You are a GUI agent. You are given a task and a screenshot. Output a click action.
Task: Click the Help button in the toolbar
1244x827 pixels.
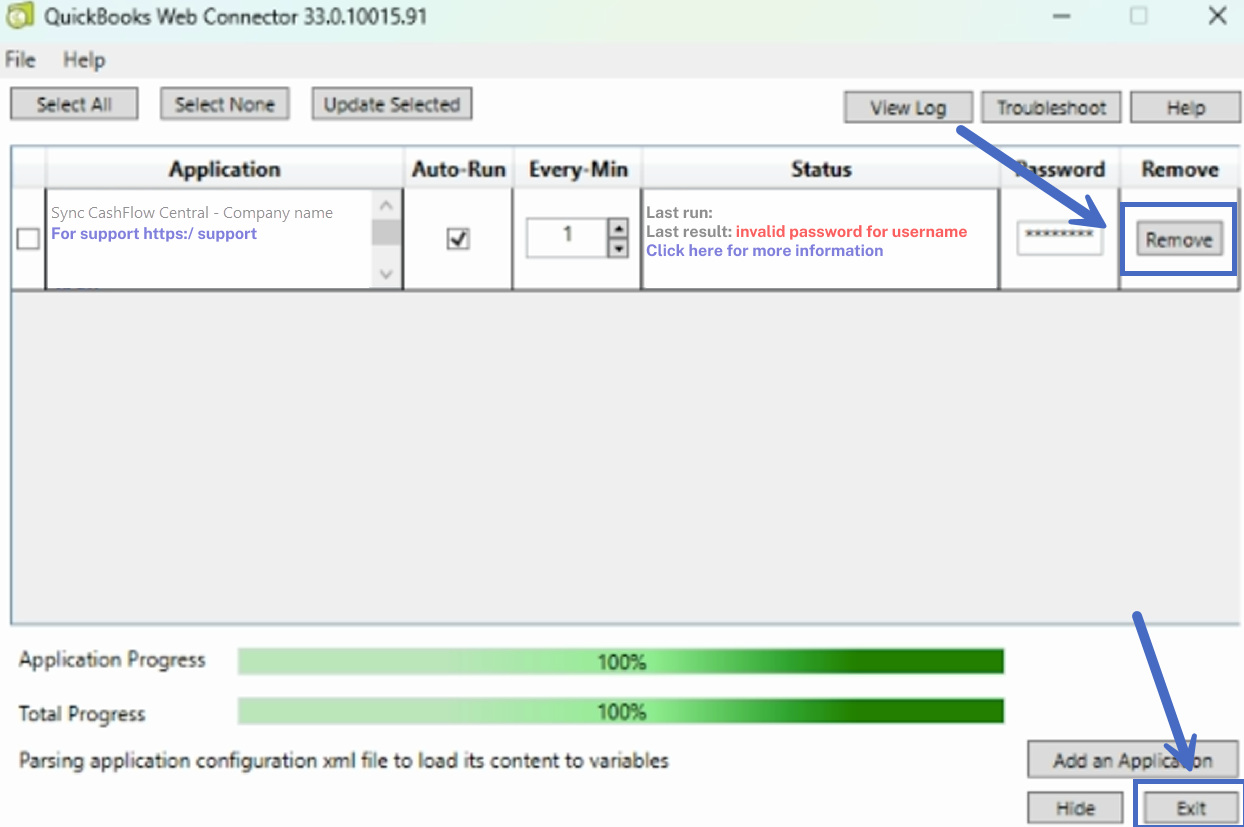(1185, 108)
